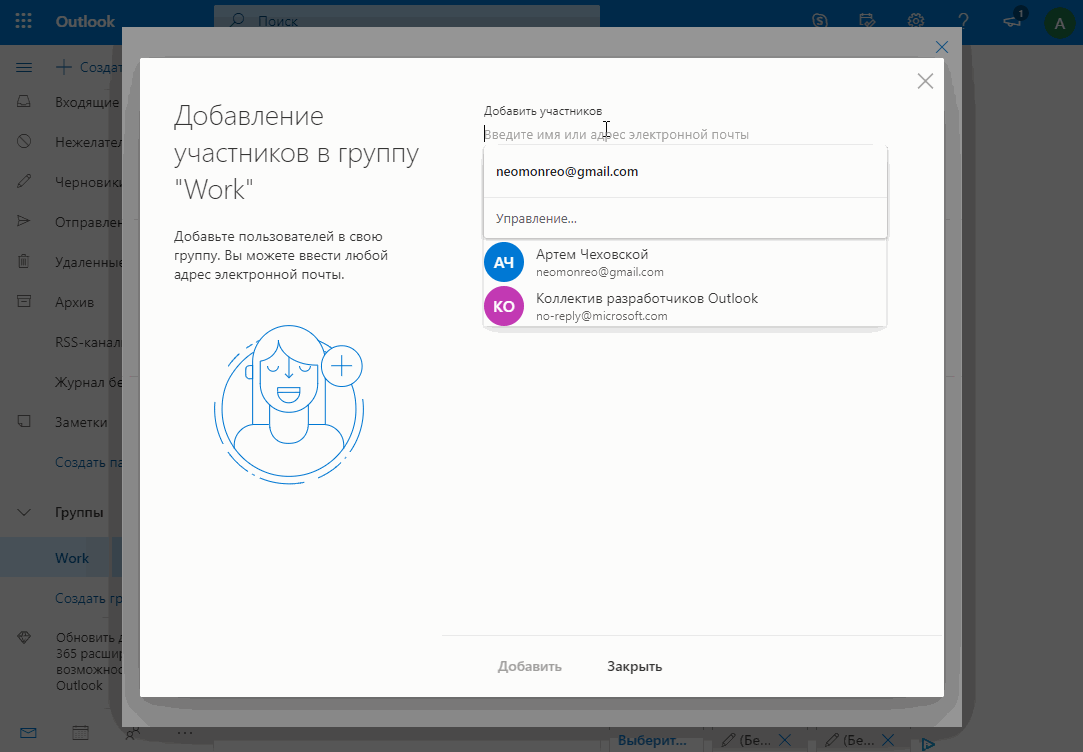Click the АЧ avatar circle

pyautogui.click(x=504, y=262)
